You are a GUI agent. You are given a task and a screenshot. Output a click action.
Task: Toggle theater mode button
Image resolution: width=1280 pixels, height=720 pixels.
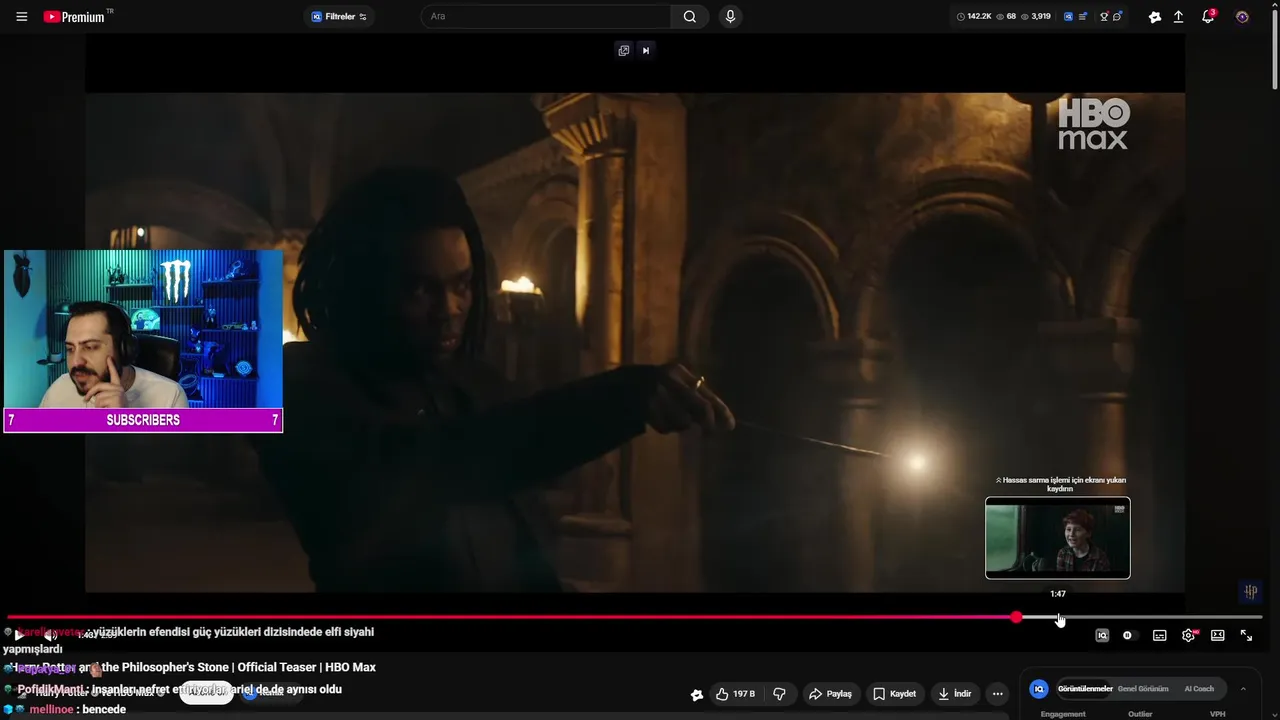[x=1218, y=635]
